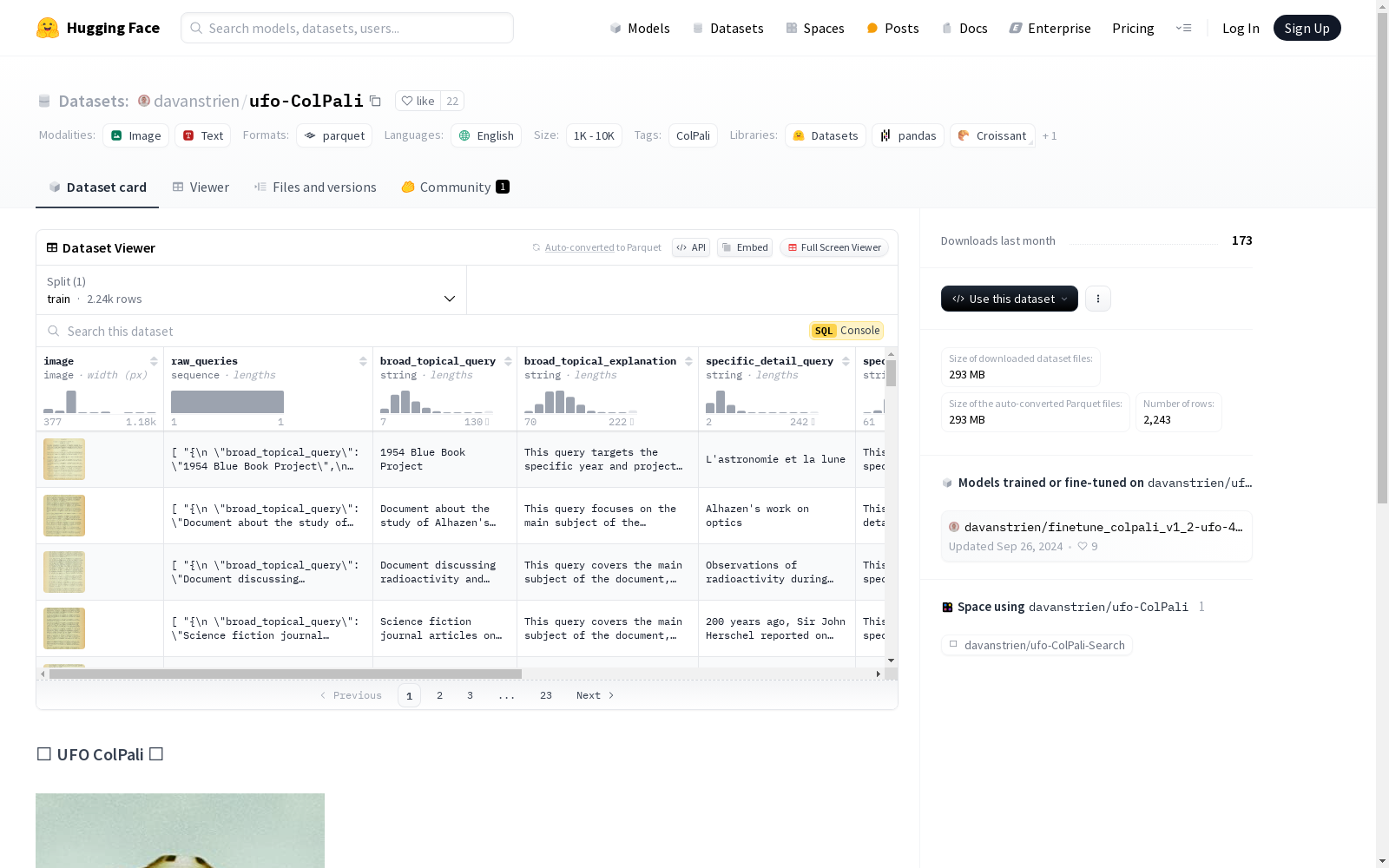
Task: Open the SQL Console
Action: click(846, 331)
